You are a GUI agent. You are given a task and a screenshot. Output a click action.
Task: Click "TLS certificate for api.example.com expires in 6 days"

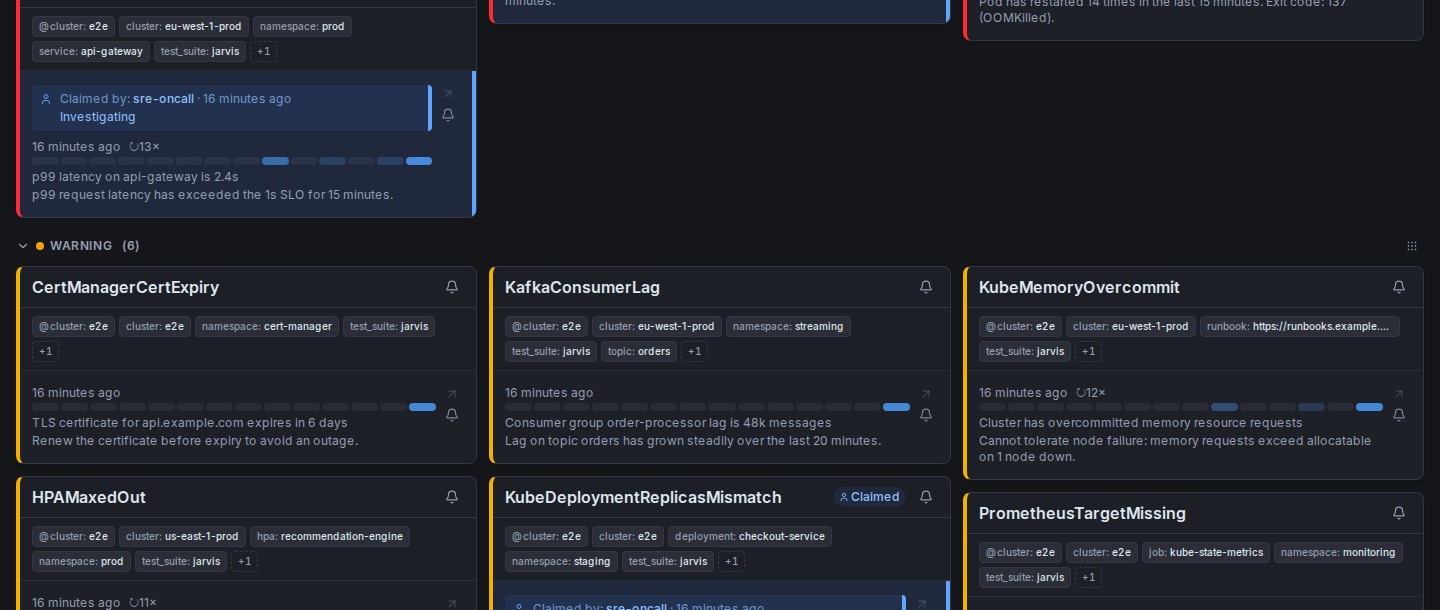190,423
